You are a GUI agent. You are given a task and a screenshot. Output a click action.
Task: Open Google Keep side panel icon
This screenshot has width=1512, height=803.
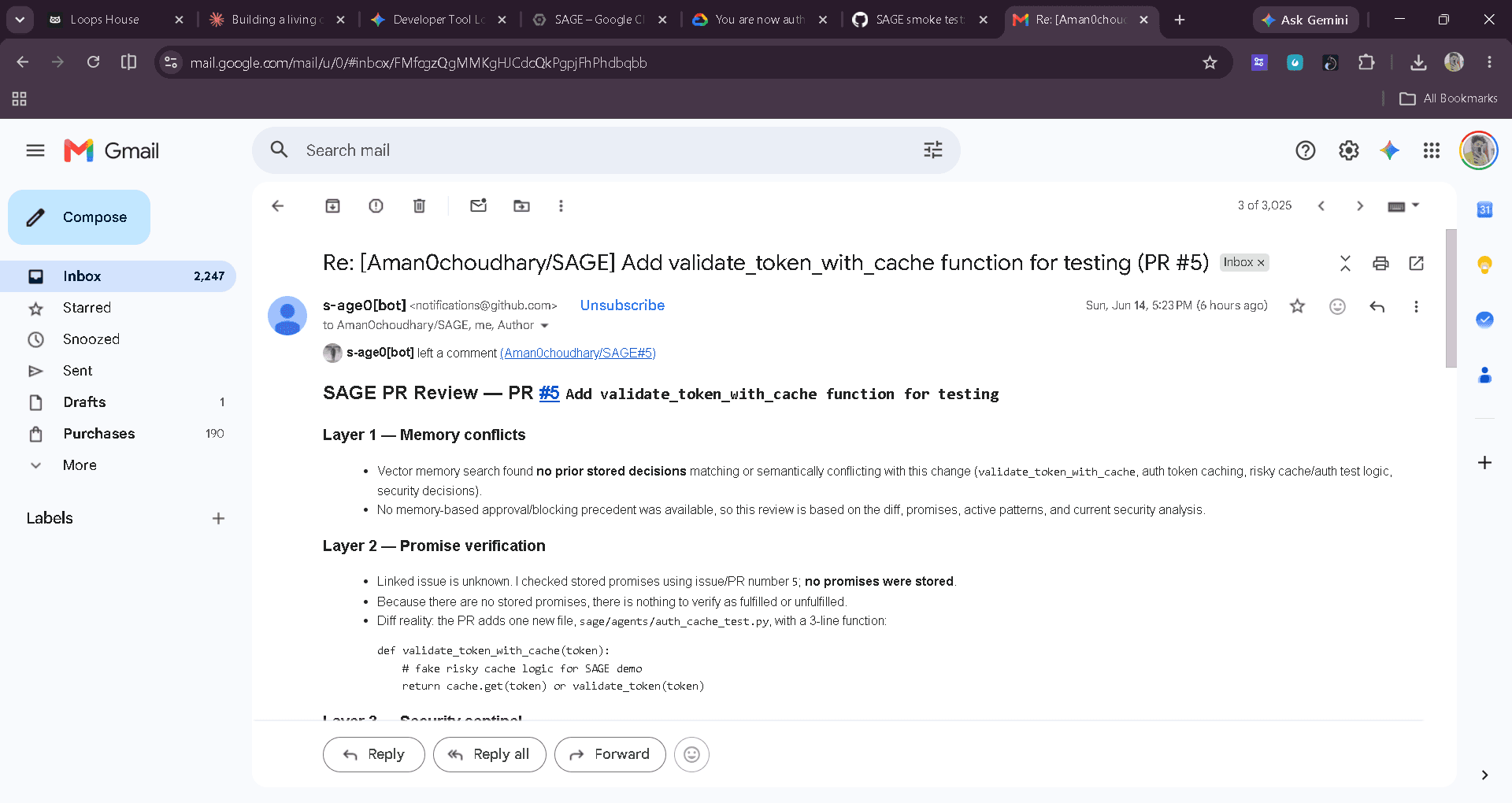click(x=1484, y=265)
